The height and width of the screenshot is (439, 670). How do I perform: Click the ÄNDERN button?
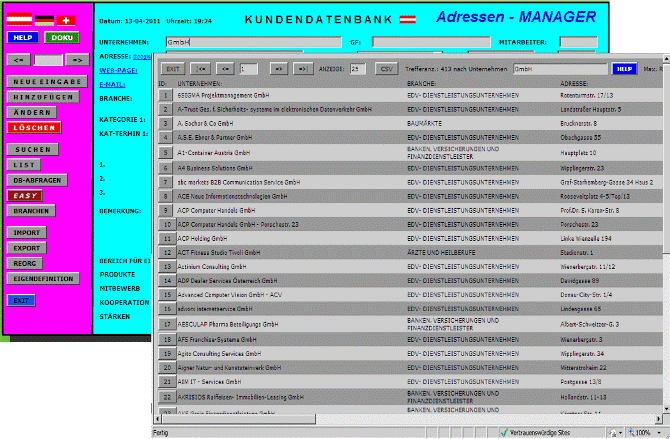click(x=32, y=112)
